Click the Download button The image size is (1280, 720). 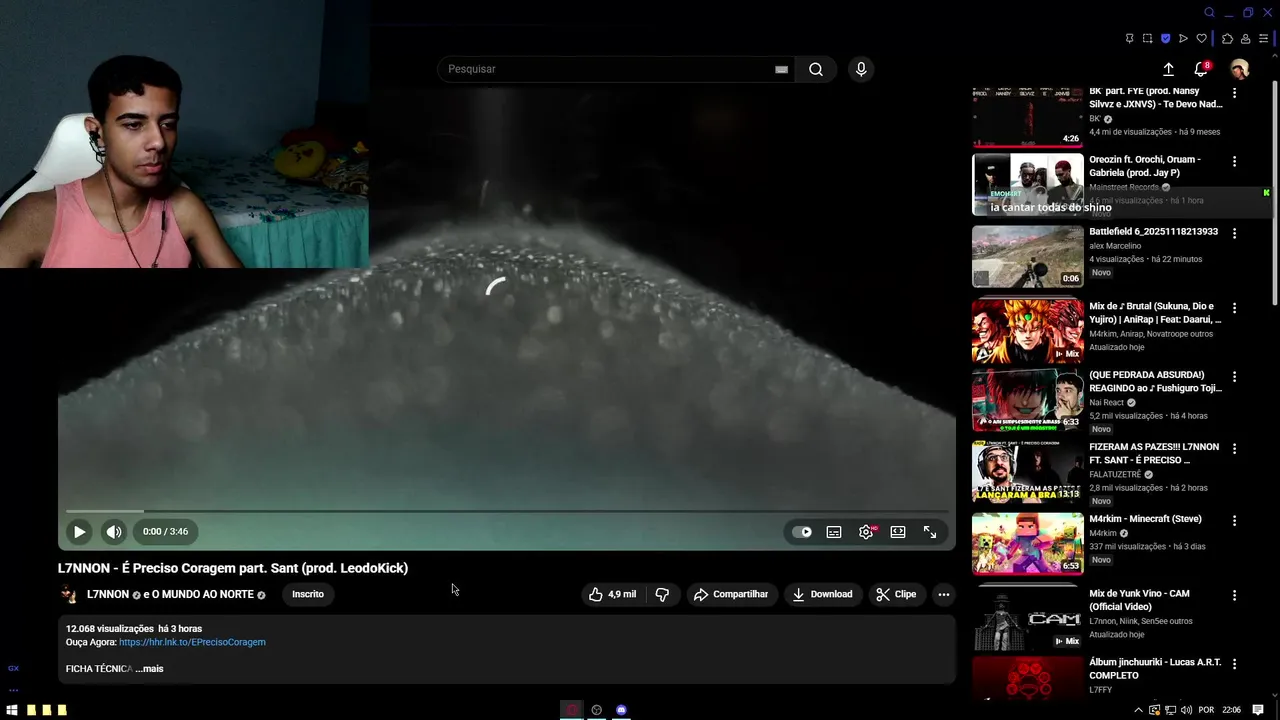tap(822, 594)
